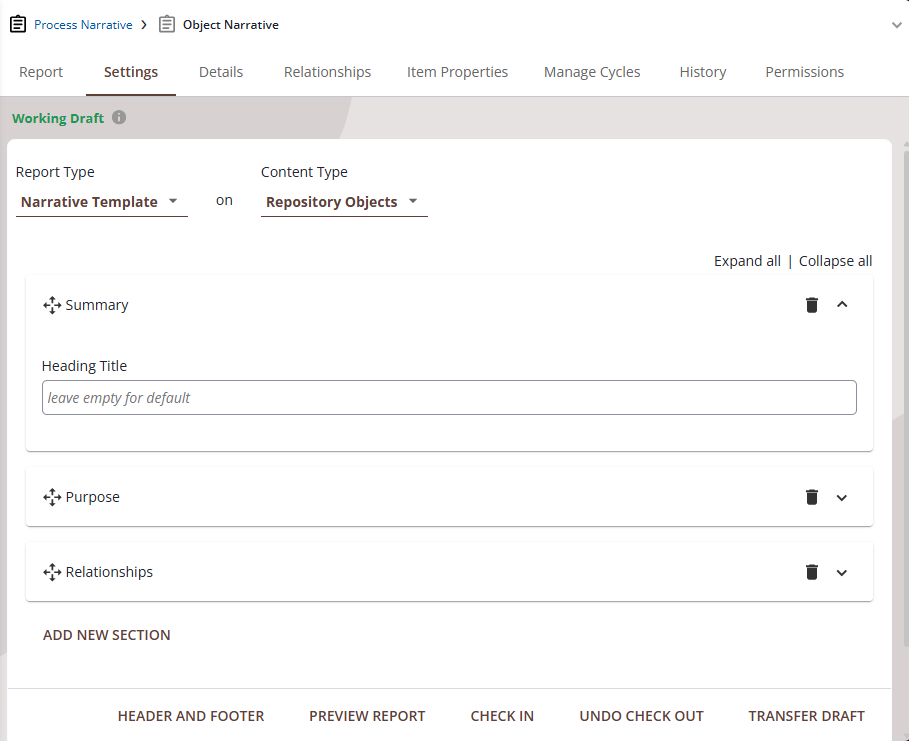Click into the Heading Title input field
The width and height of the screenshot is (909, 741).
tap(449, 397)
